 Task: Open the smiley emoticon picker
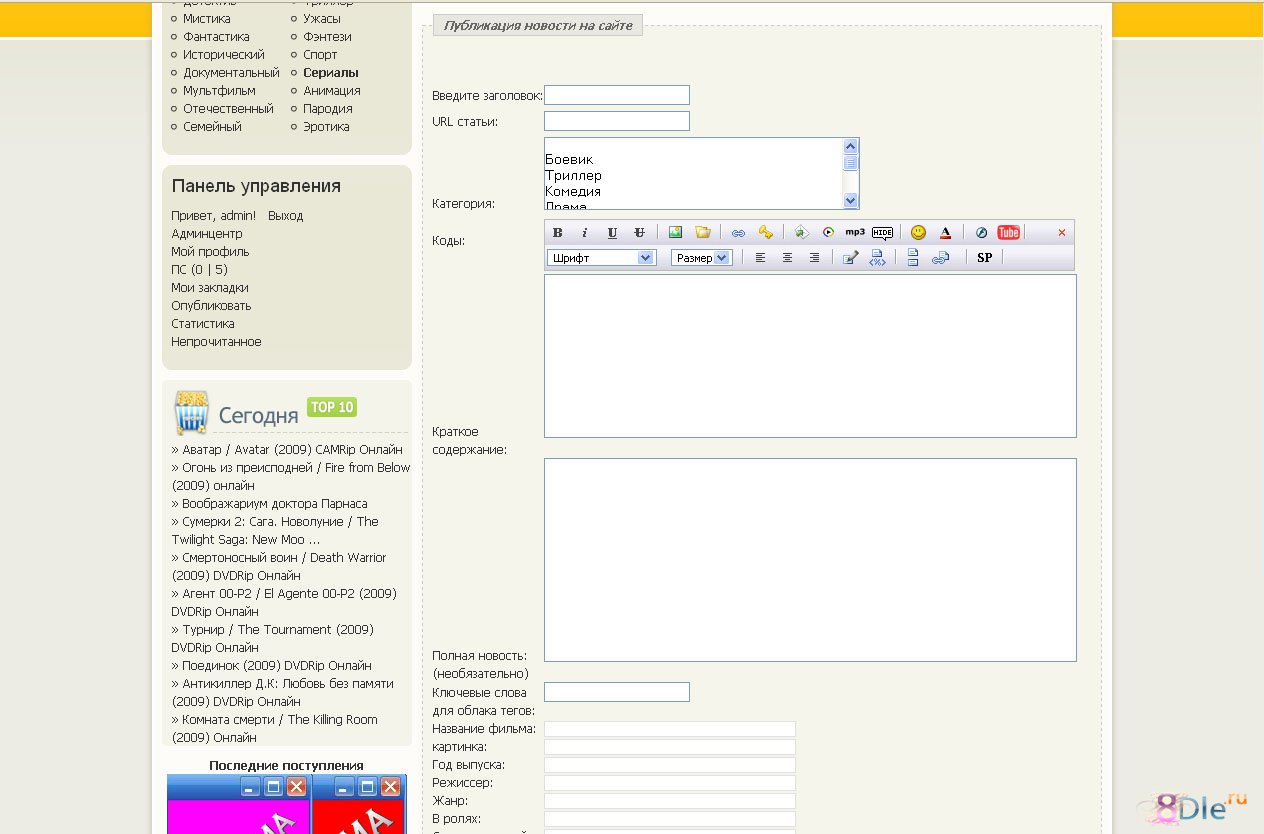click(x=918, y=232)
